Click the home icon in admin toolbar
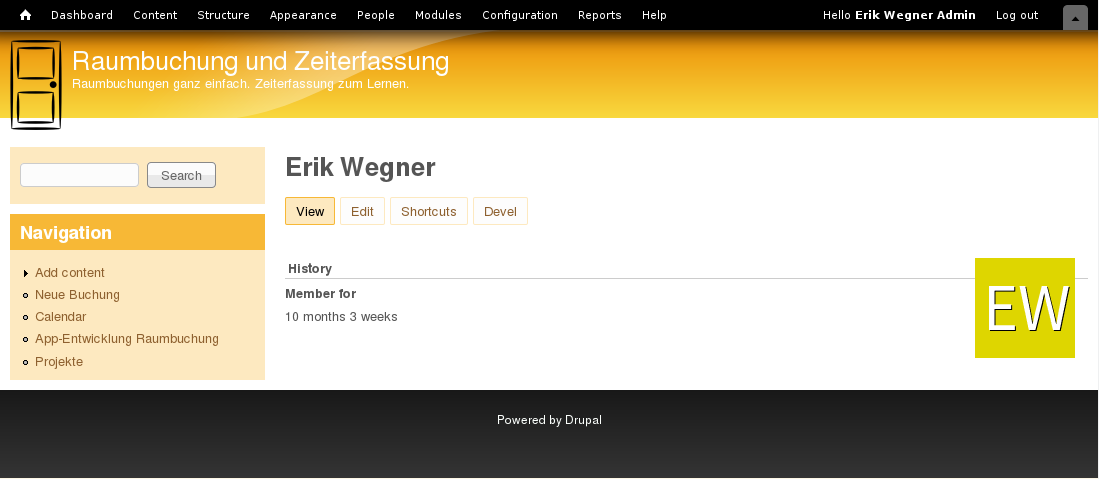This screenshot has width=1099, height=479. tap(25, 15)
